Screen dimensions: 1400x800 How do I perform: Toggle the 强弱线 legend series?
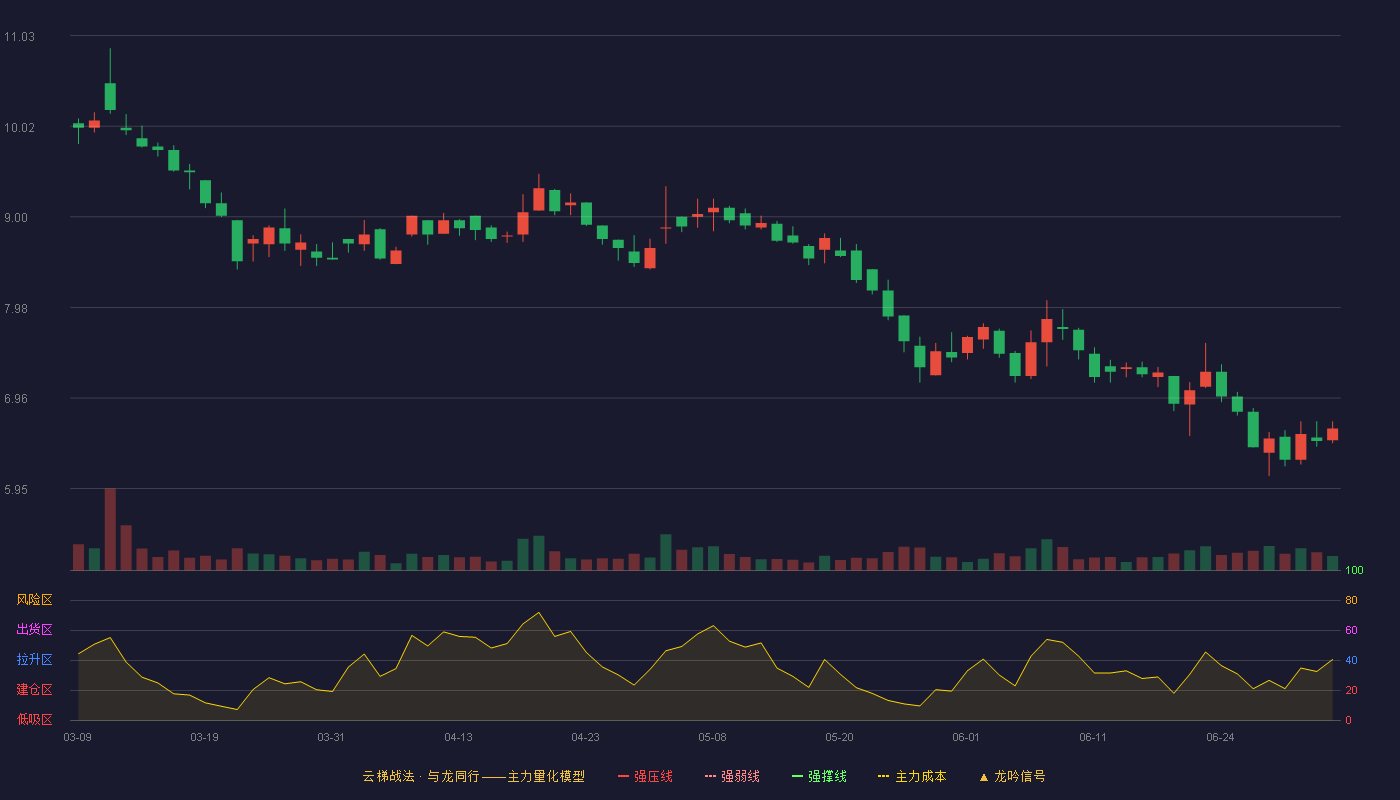click(x=732, y=776)
